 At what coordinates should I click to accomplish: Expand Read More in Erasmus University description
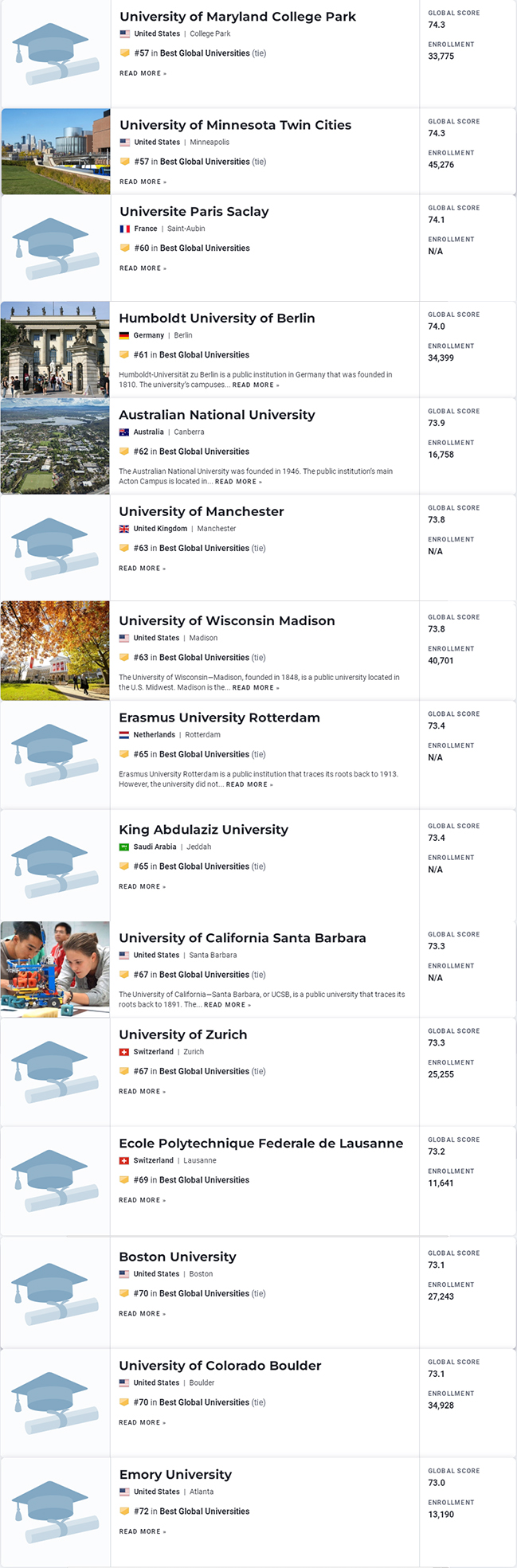tap(249, 784)
